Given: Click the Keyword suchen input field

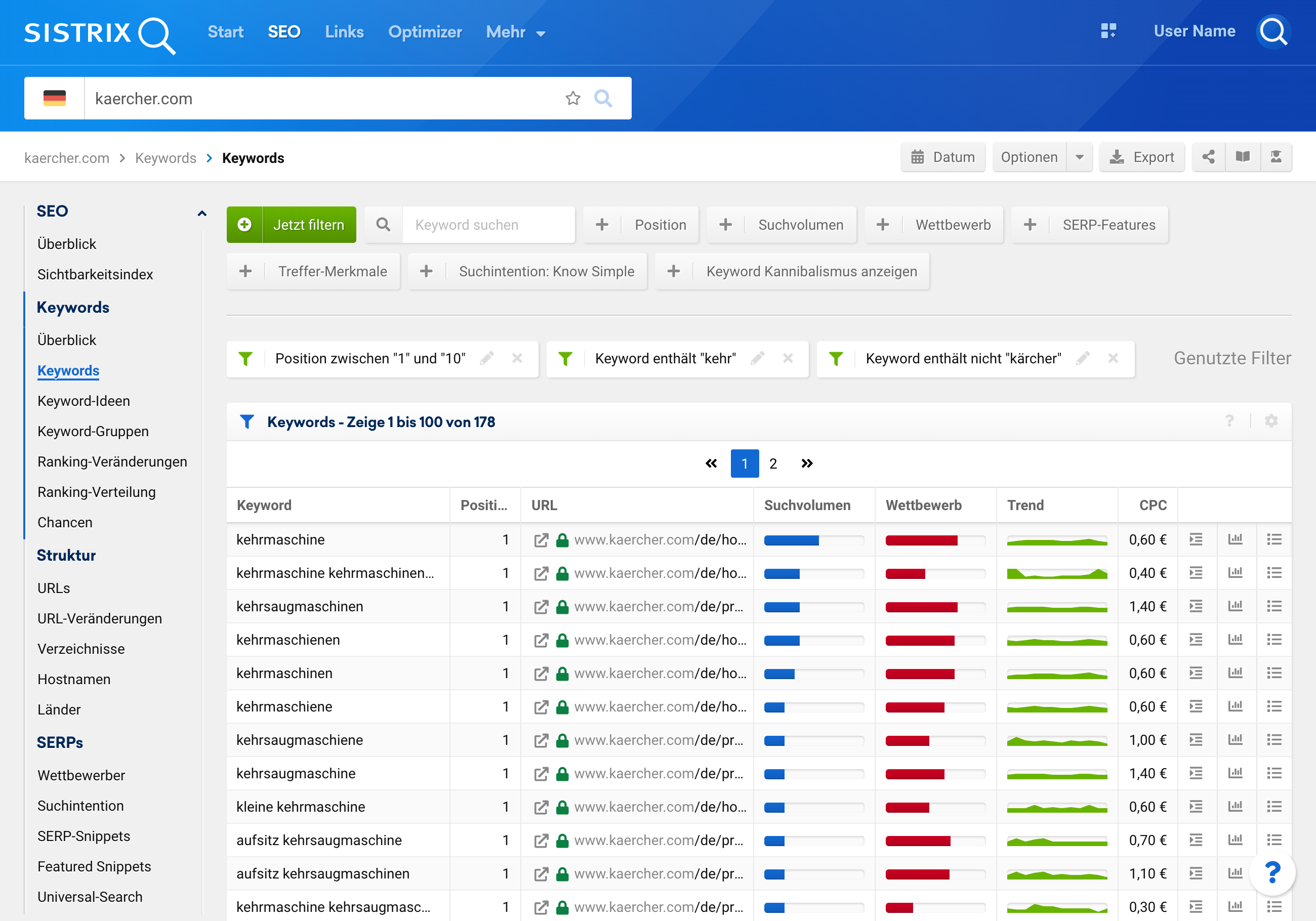Looking at the screenshot, I should coord(488,225).
